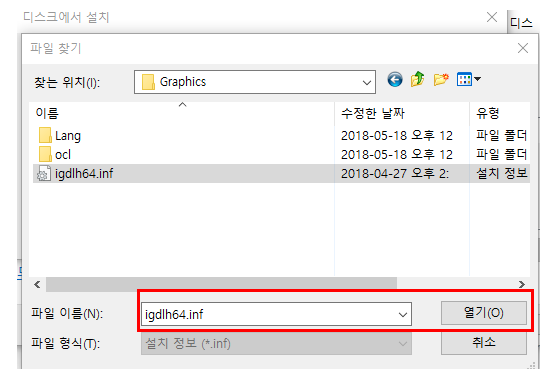Viewport: 557px width, 391px height.
Task: Expand the Graphics location dropdown
Action: click(367, 82)
